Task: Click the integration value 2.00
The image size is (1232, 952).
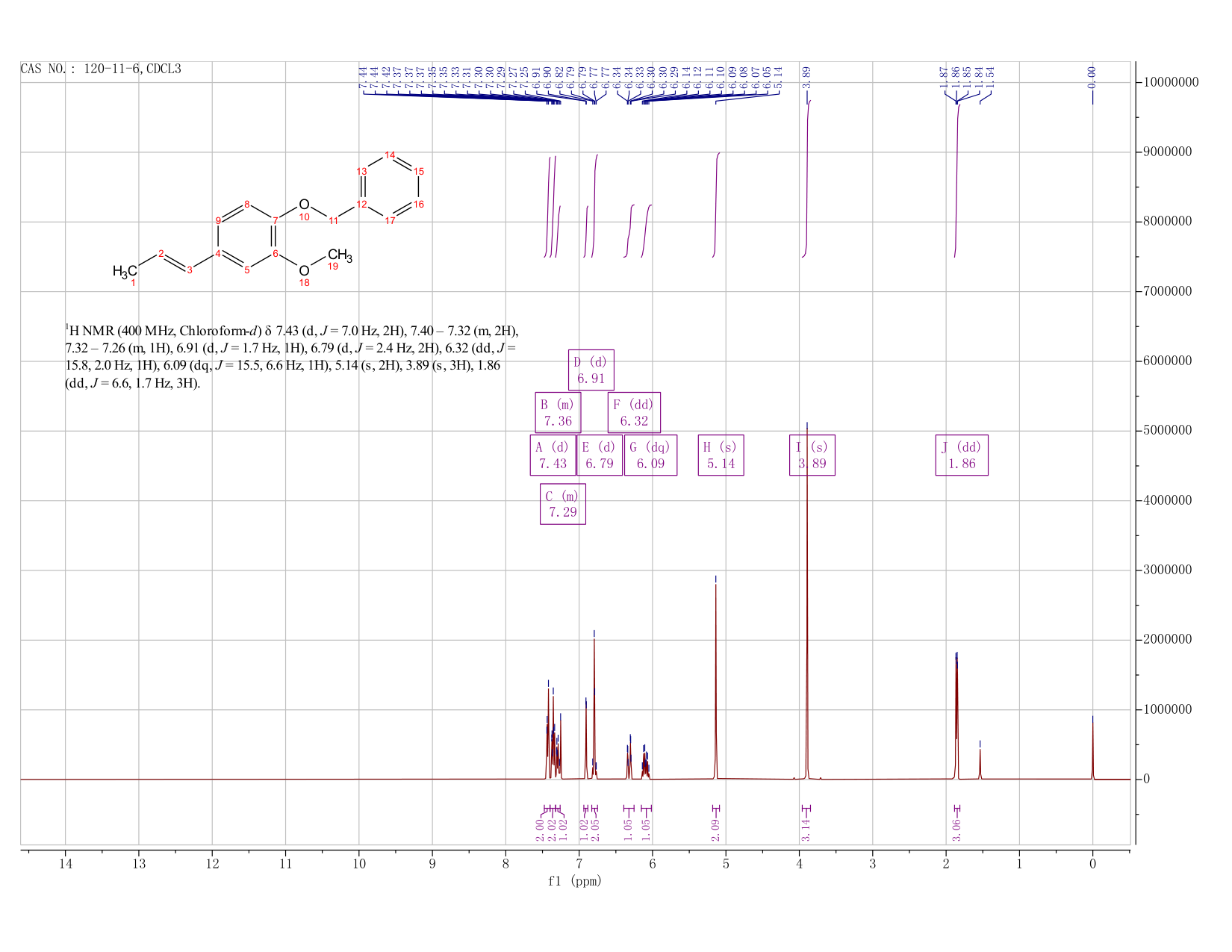Action: tap(540, 830)
